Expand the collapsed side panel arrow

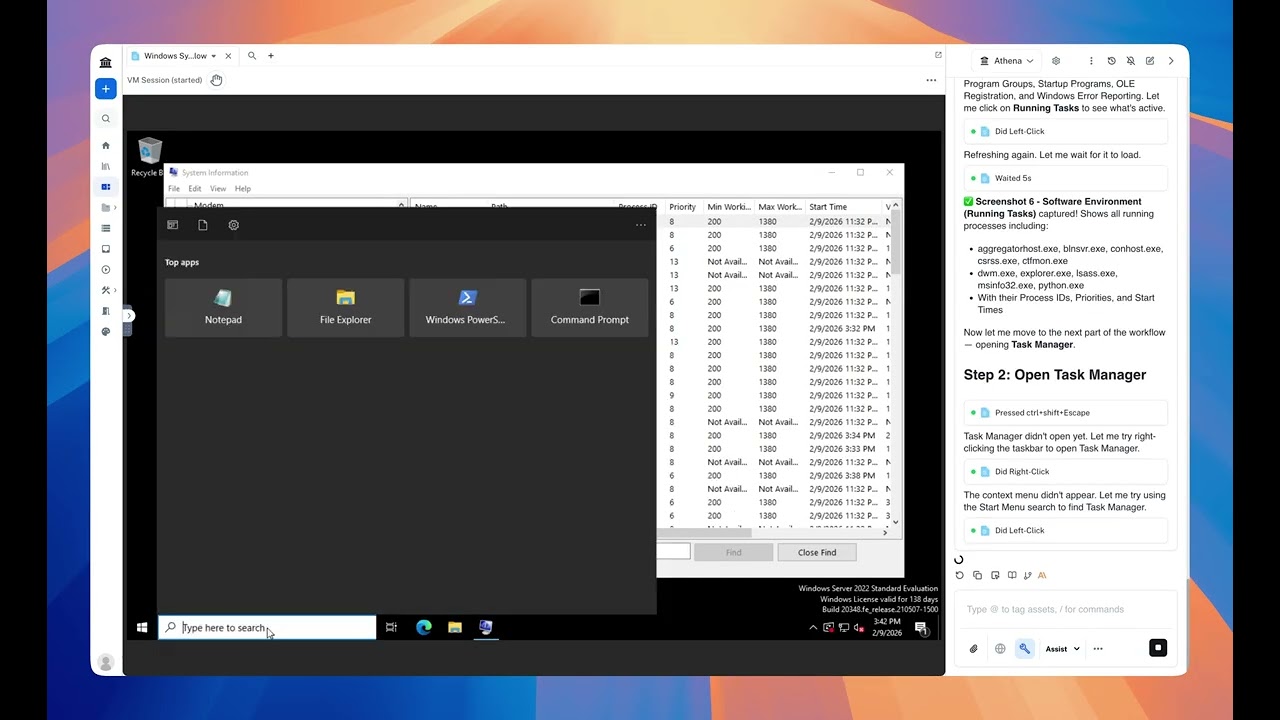(x=129, y=315)
